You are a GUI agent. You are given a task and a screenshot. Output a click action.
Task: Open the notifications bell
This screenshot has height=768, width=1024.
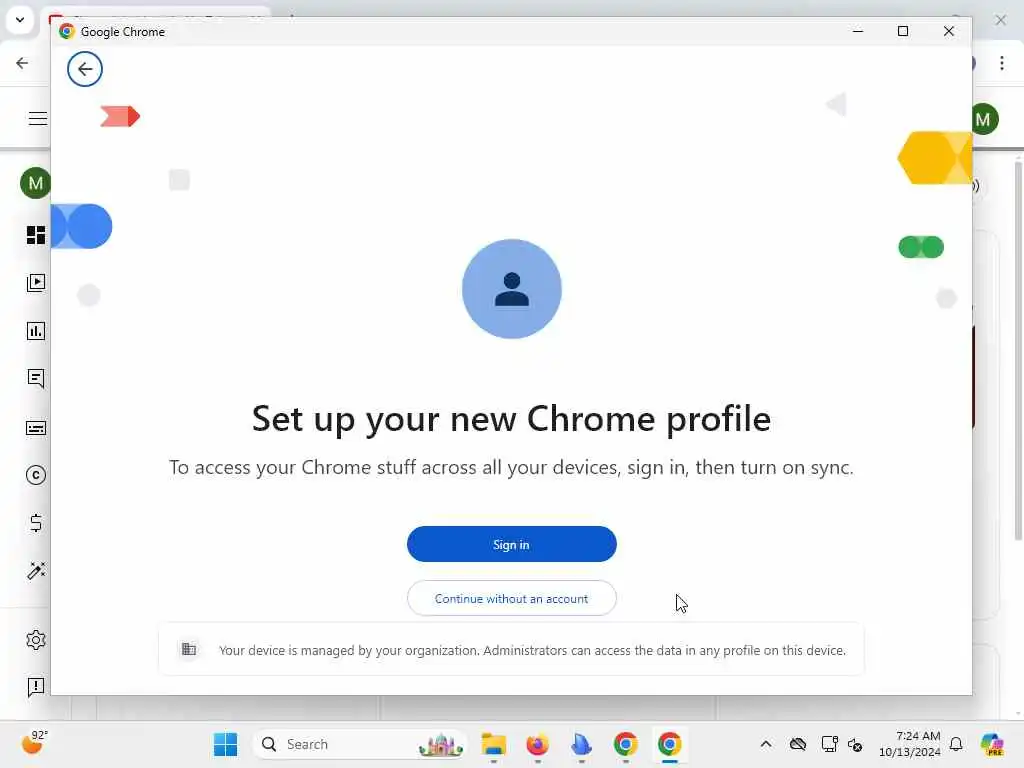tap(956, 744)
